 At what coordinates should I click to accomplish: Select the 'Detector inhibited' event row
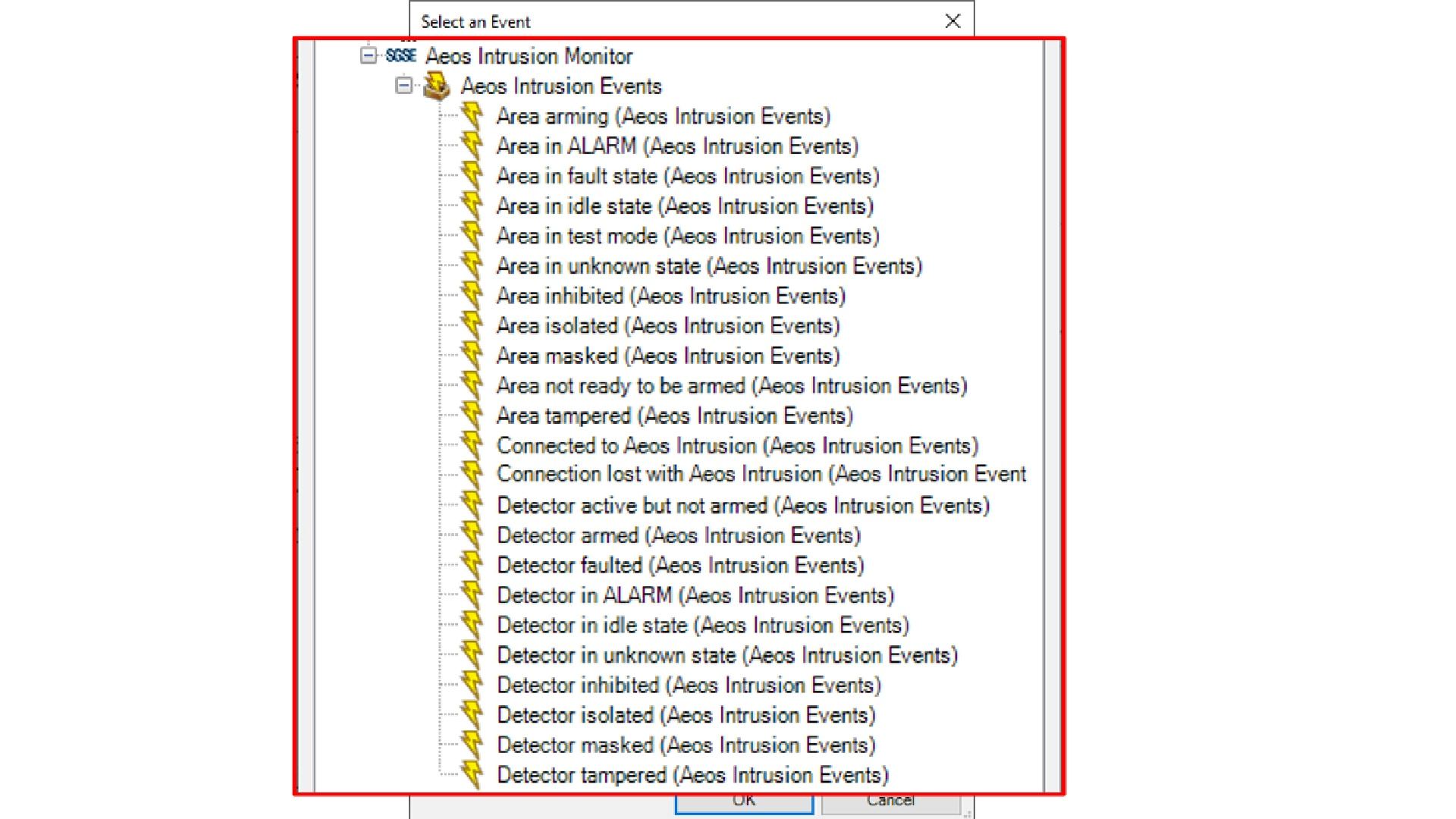689,685
